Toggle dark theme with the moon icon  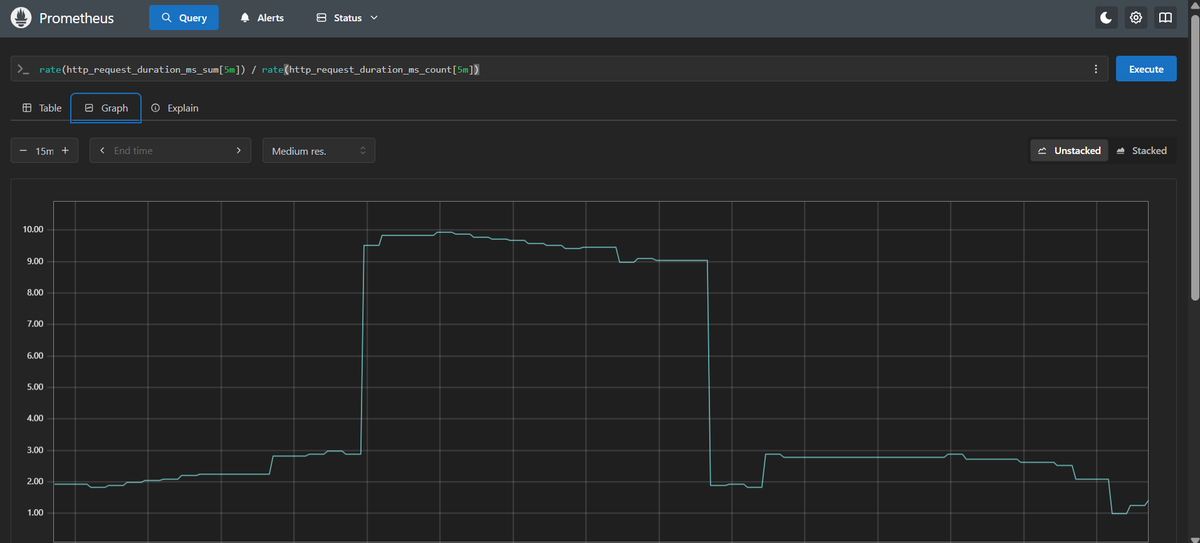tap(1106, 18)
